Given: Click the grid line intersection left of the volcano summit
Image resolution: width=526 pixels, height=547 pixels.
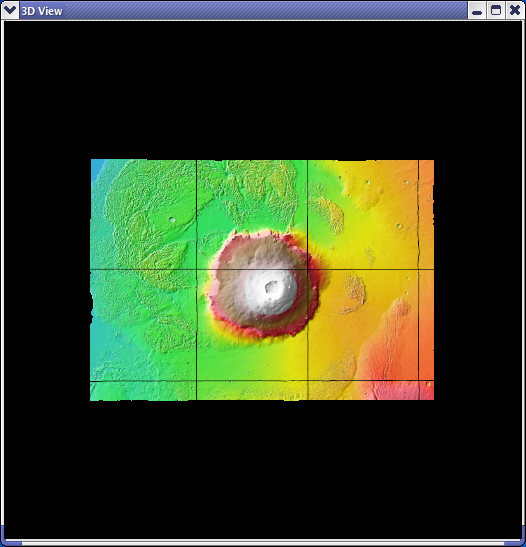Looking at the screenshot, I should pos(197,269).
